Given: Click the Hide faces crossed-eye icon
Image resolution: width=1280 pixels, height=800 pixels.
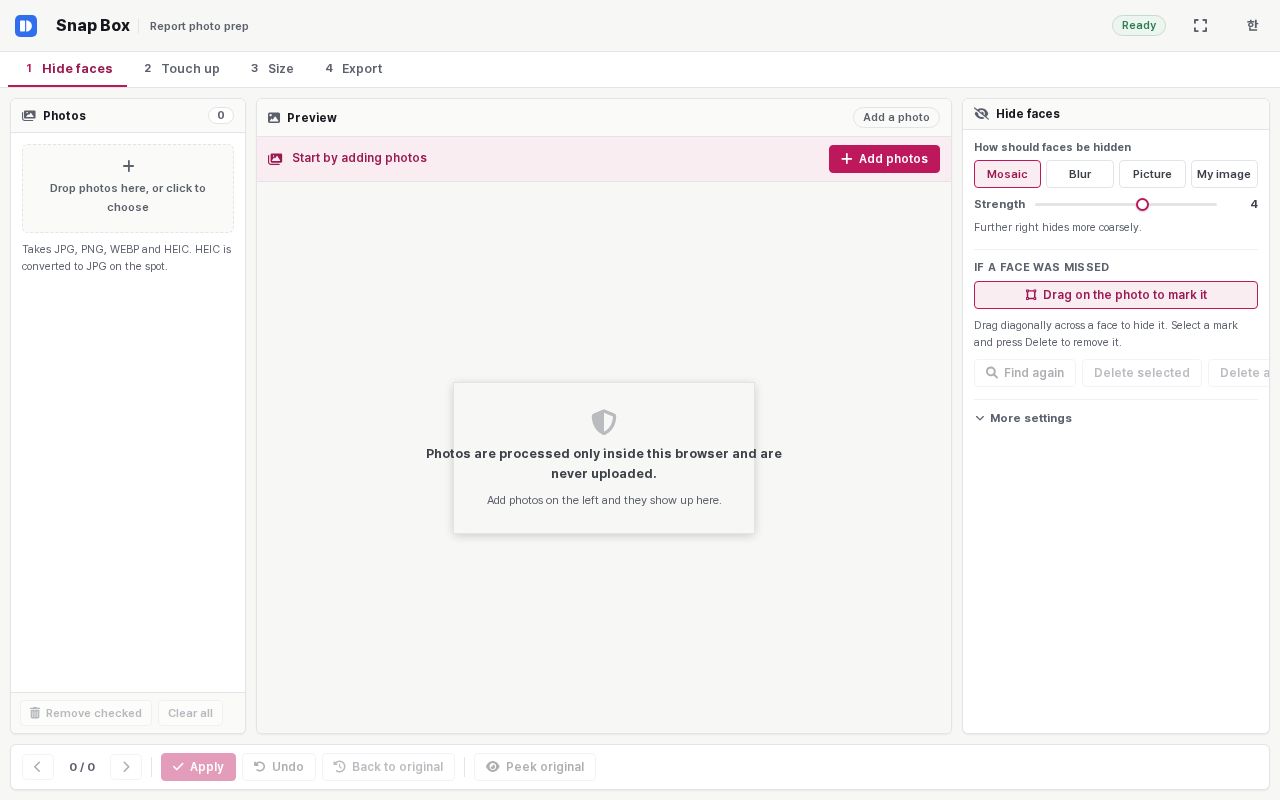Looking at the screenshot, I should click(x=981, y=114).
